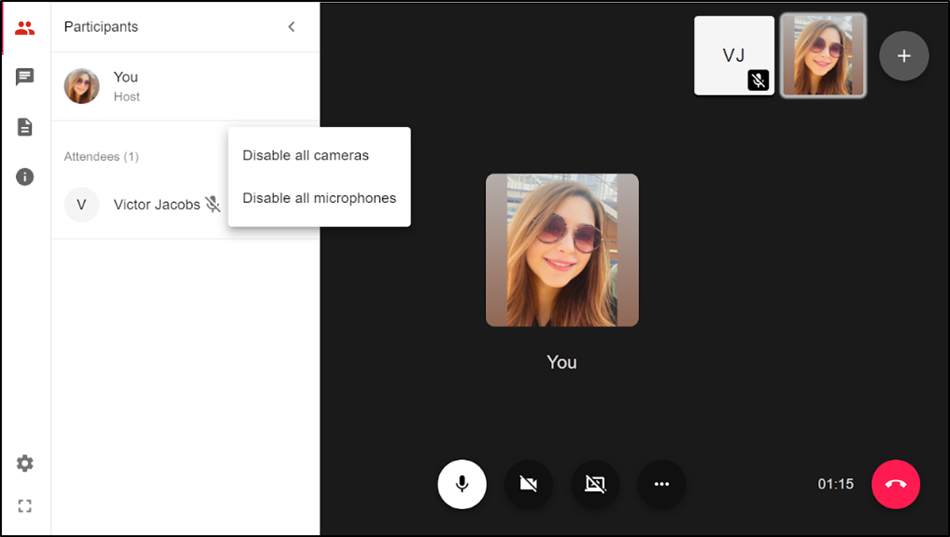Select the VJ participant video tile

[x=734, y=56]
